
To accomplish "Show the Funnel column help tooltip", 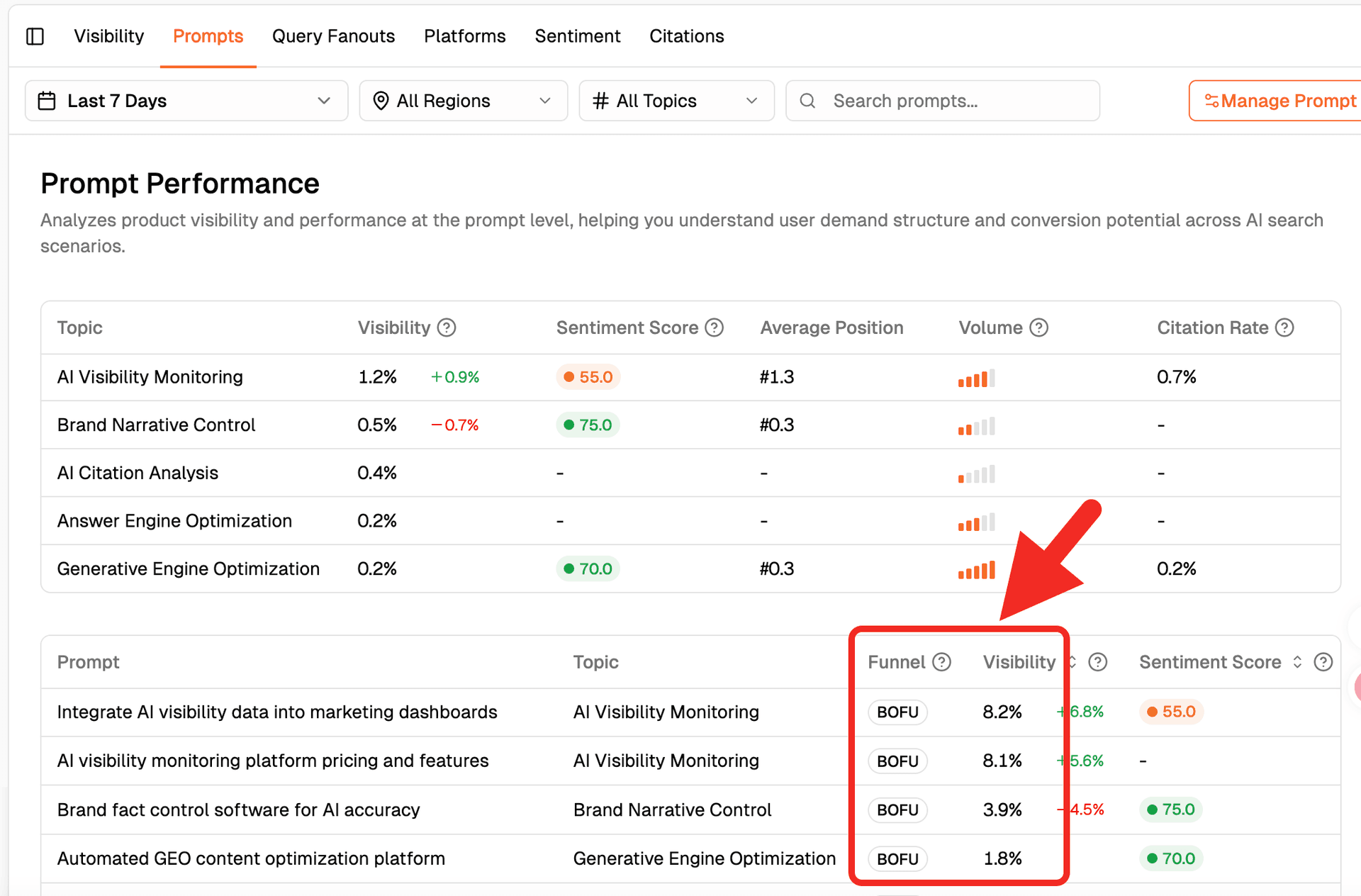I will click(941, 662).
